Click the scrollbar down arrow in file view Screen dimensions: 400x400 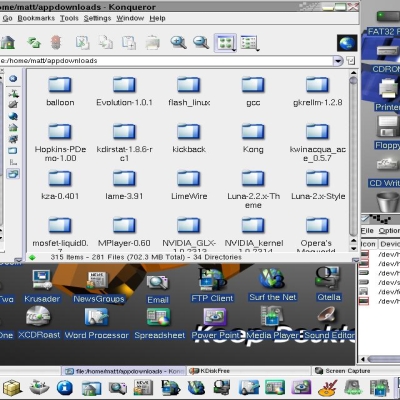[353, 248]
